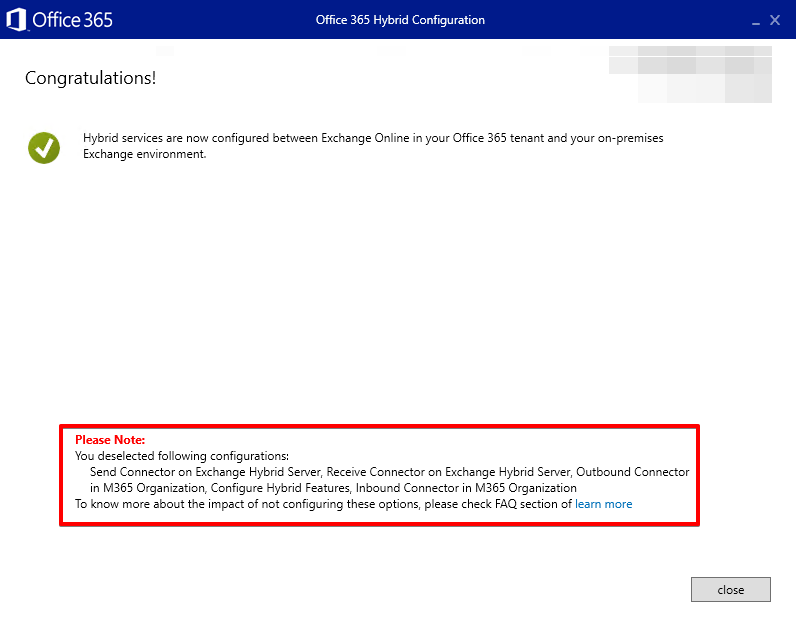Click the close button
This screenshot has width=796, height=625.
[x=731, y=589]
